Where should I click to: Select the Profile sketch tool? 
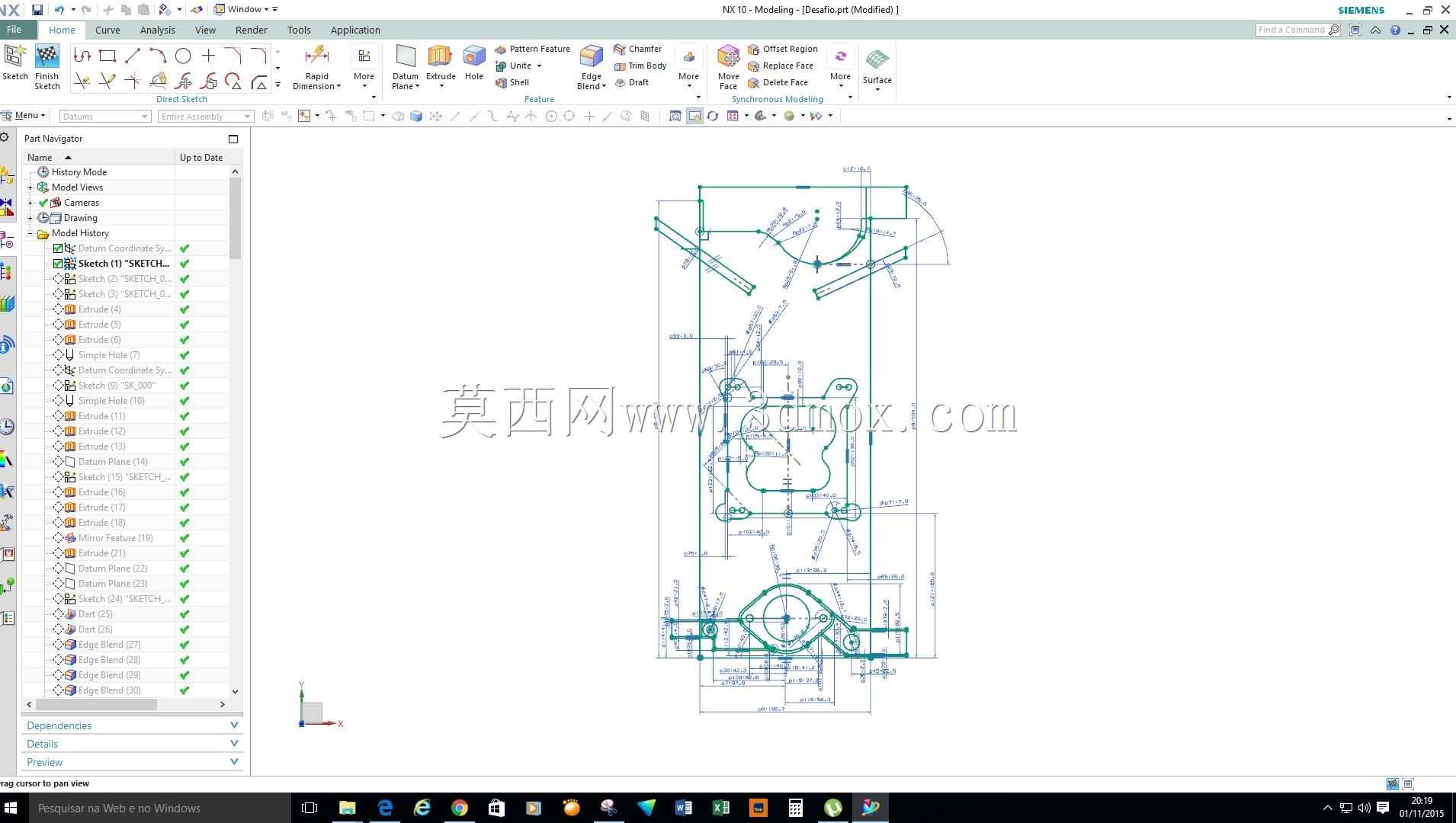tap(82, 56)
